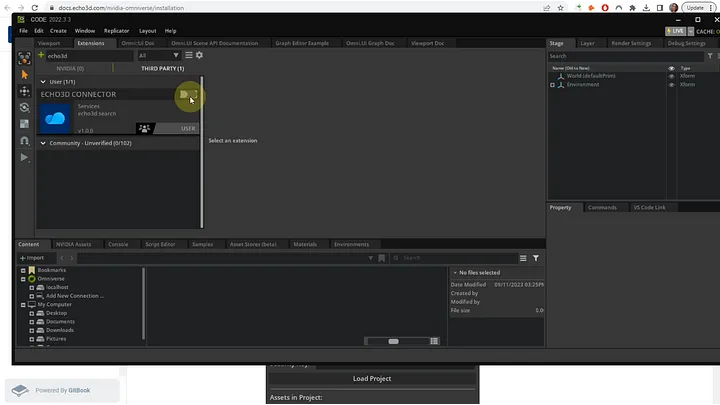Toggle visibility eye for Environment prim
The image size is (720, 405).
tap(671, 85)
